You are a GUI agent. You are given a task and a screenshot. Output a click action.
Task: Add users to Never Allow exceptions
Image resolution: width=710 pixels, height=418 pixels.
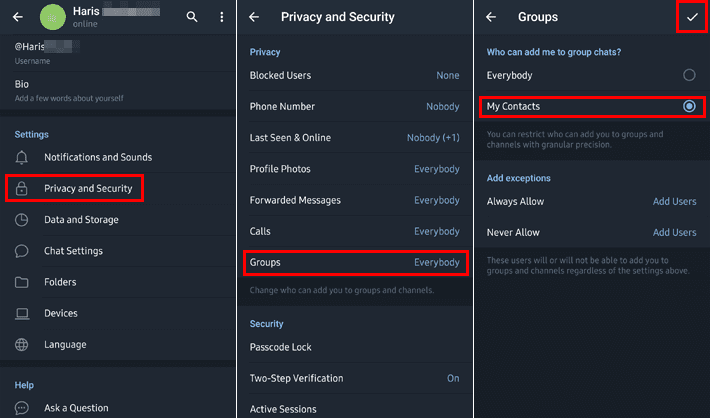[x=674, y=232]
